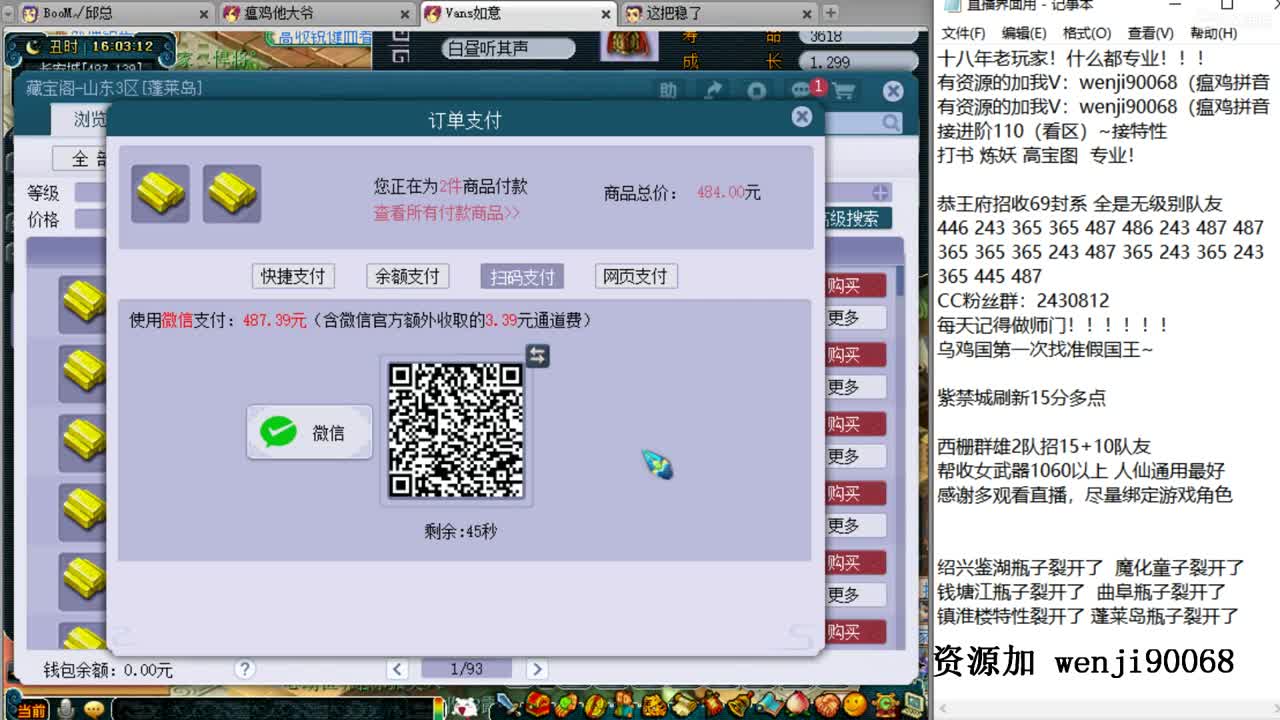Open Notepad 查看(V) menu
1280x720 pixels.
click(x=1150, y=33)
